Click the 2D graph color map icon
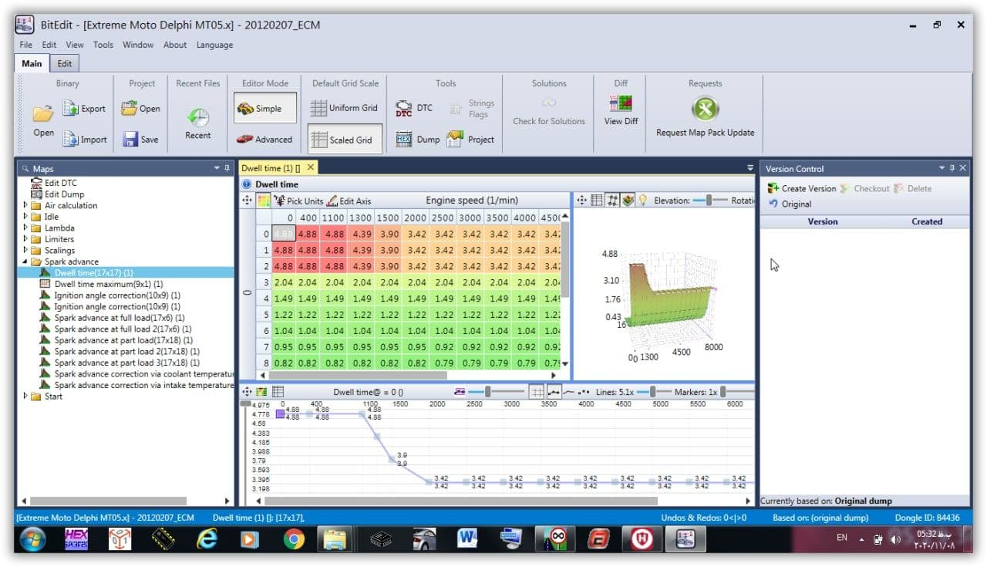 coord(262,392)
